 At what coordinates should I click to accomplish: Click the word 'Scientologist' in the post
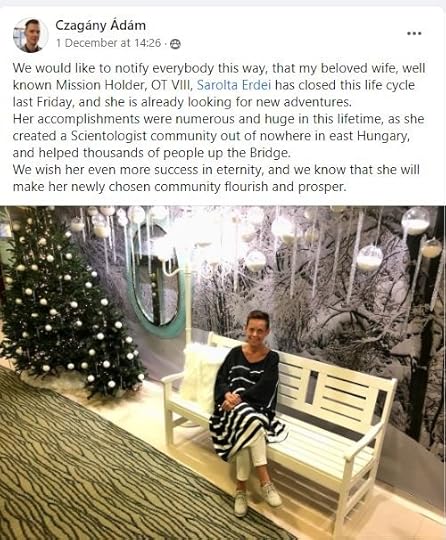[109, 136]
